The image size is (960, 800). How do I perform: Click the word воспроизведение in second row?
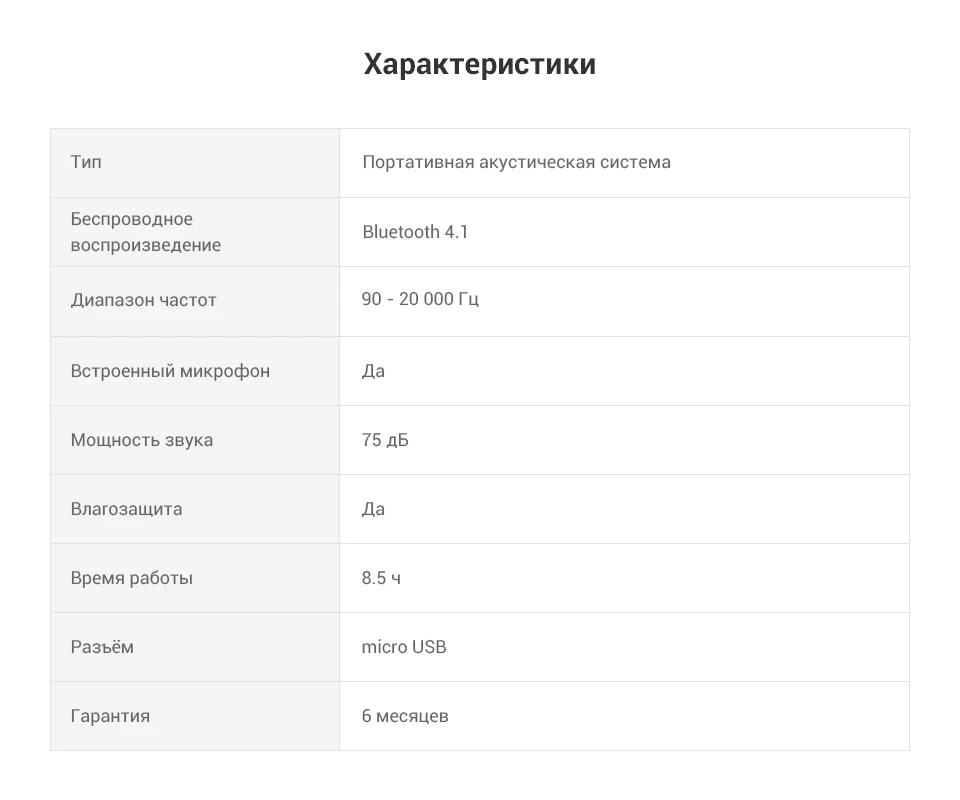[x=146, y=245]
